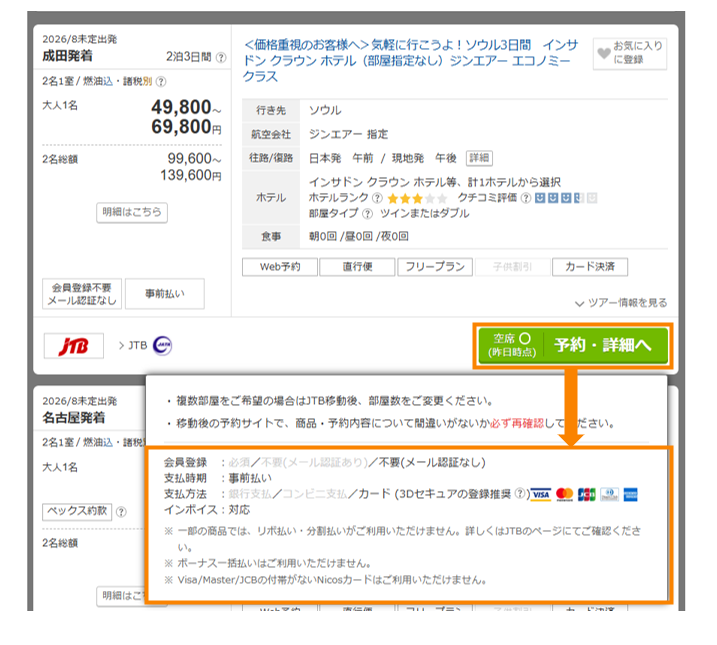
Task: Click the JATA round badge icon
Action: click(162, 346)
